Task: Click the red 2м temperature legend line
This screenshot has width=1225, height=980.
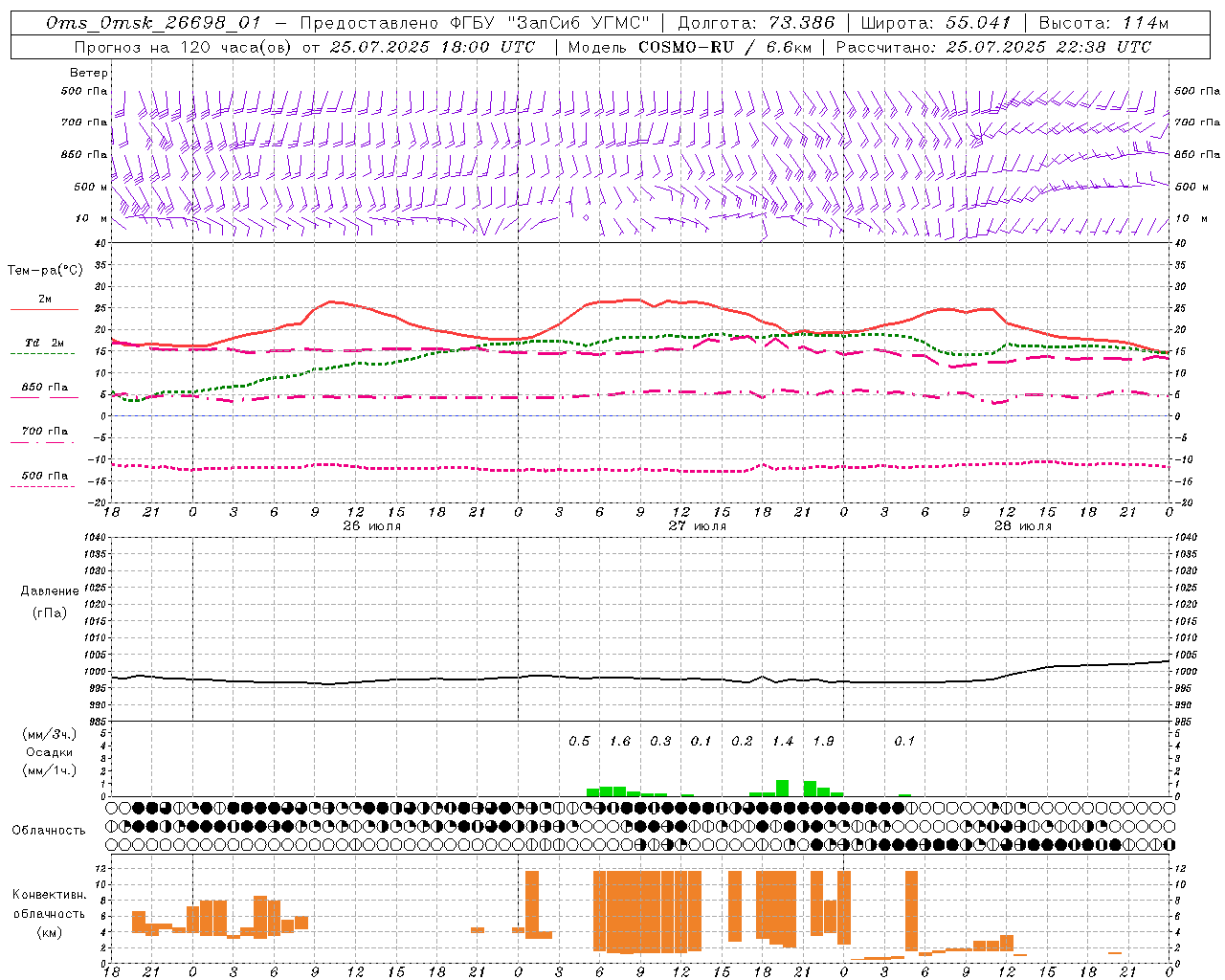Action: pyautogui.click(x=44, y=309)
